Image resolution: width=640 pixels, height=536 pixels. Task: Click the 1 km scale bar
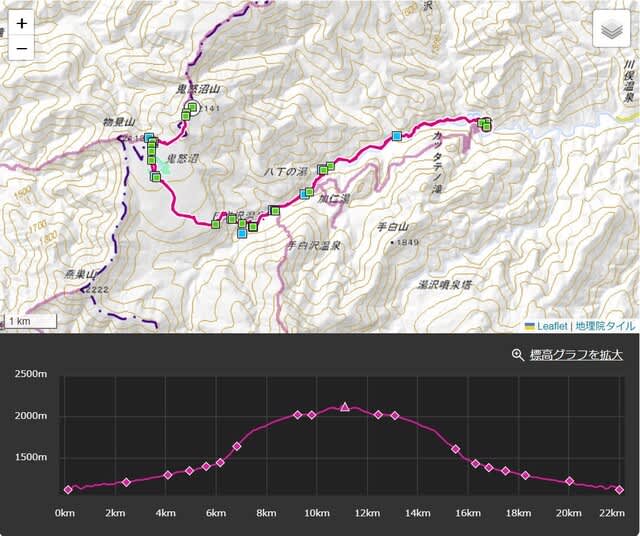30,321
